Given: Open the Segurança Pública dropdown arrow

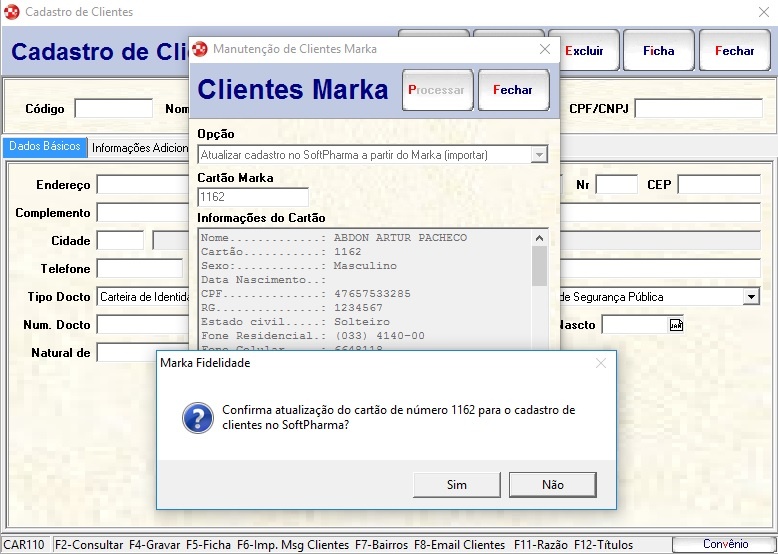Looking at the screenshot, I should (751, 297).
